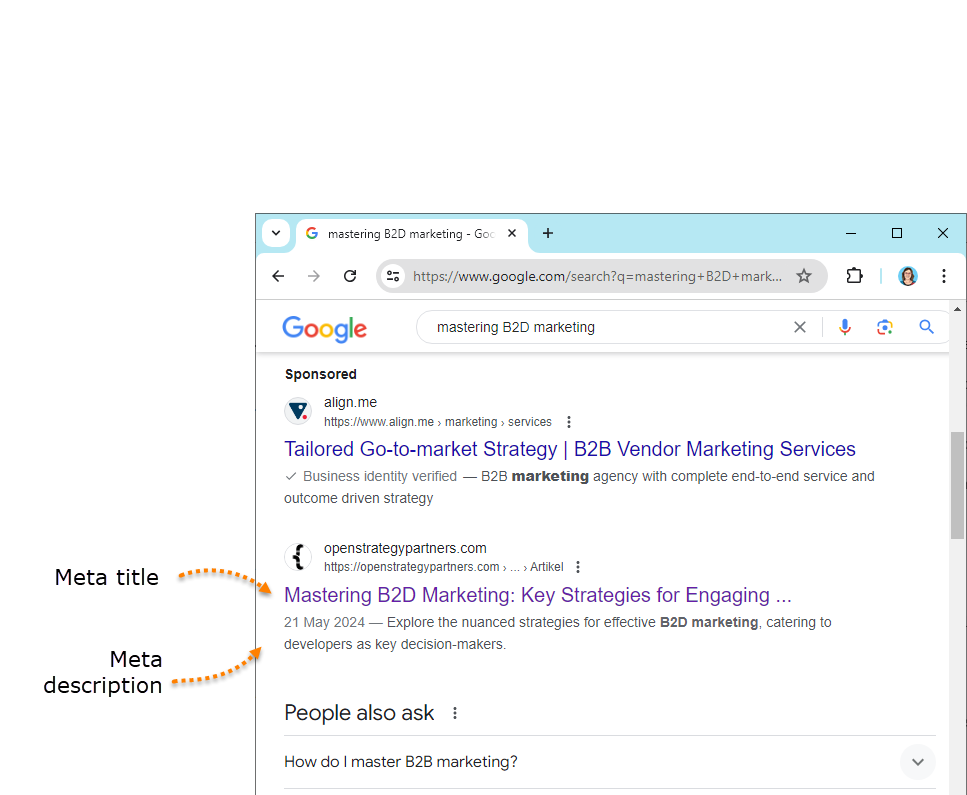
Task: Open a new tab with plus button
Action: pos(547,233)
